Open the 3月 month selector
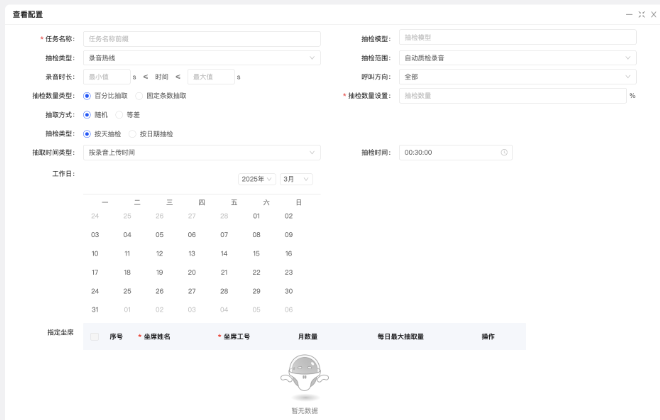Viewport: 660px width, 420px height. tap(296, 179)
